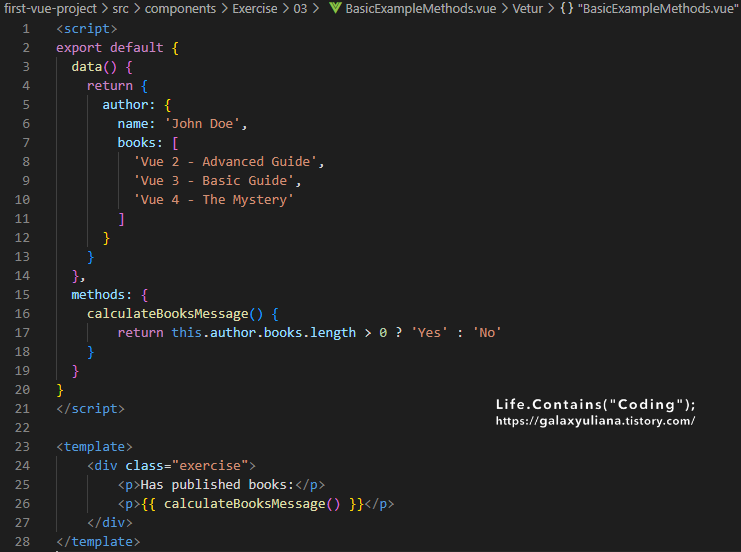Click the opening <template> tag

click(94, 447)
